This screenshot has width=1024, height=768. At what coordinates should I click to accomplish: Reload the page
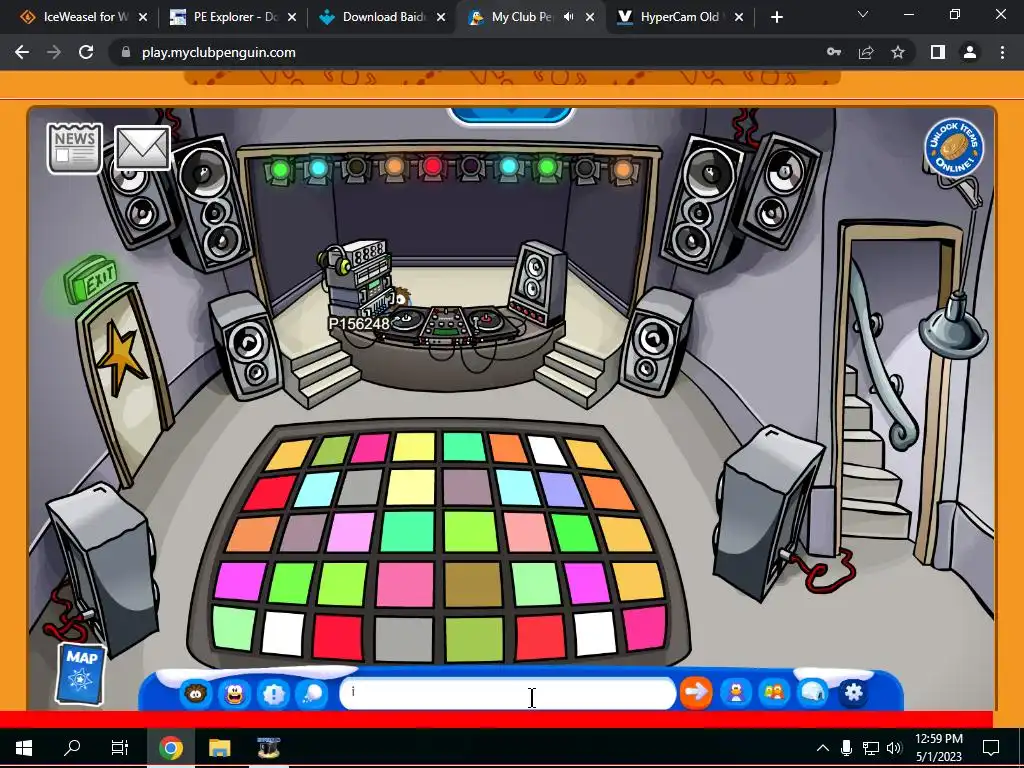(x=86, y=52)
